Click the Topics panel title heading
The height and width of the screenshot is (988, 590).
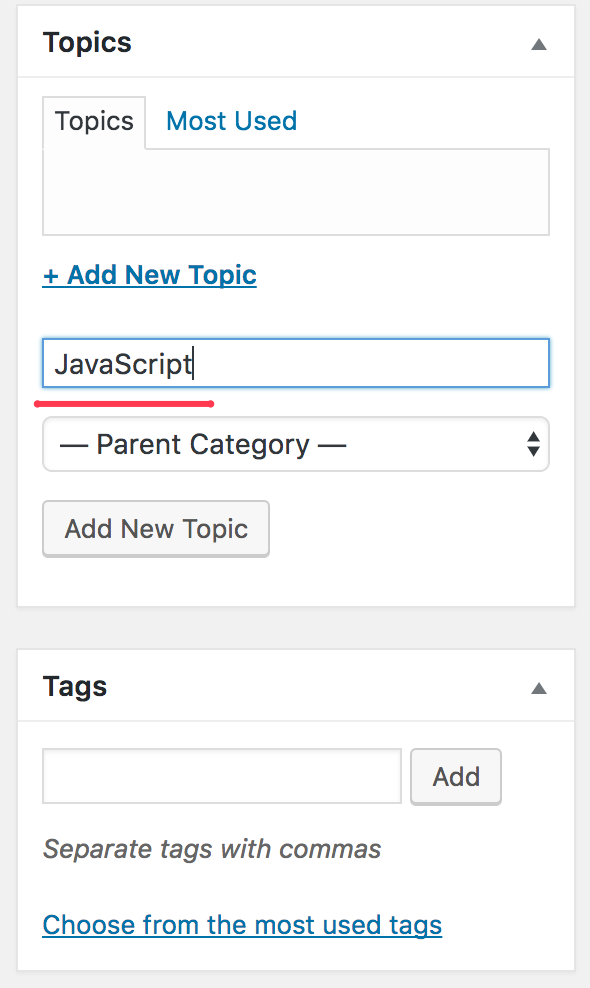pyautogui.click(x=87, y=43)
